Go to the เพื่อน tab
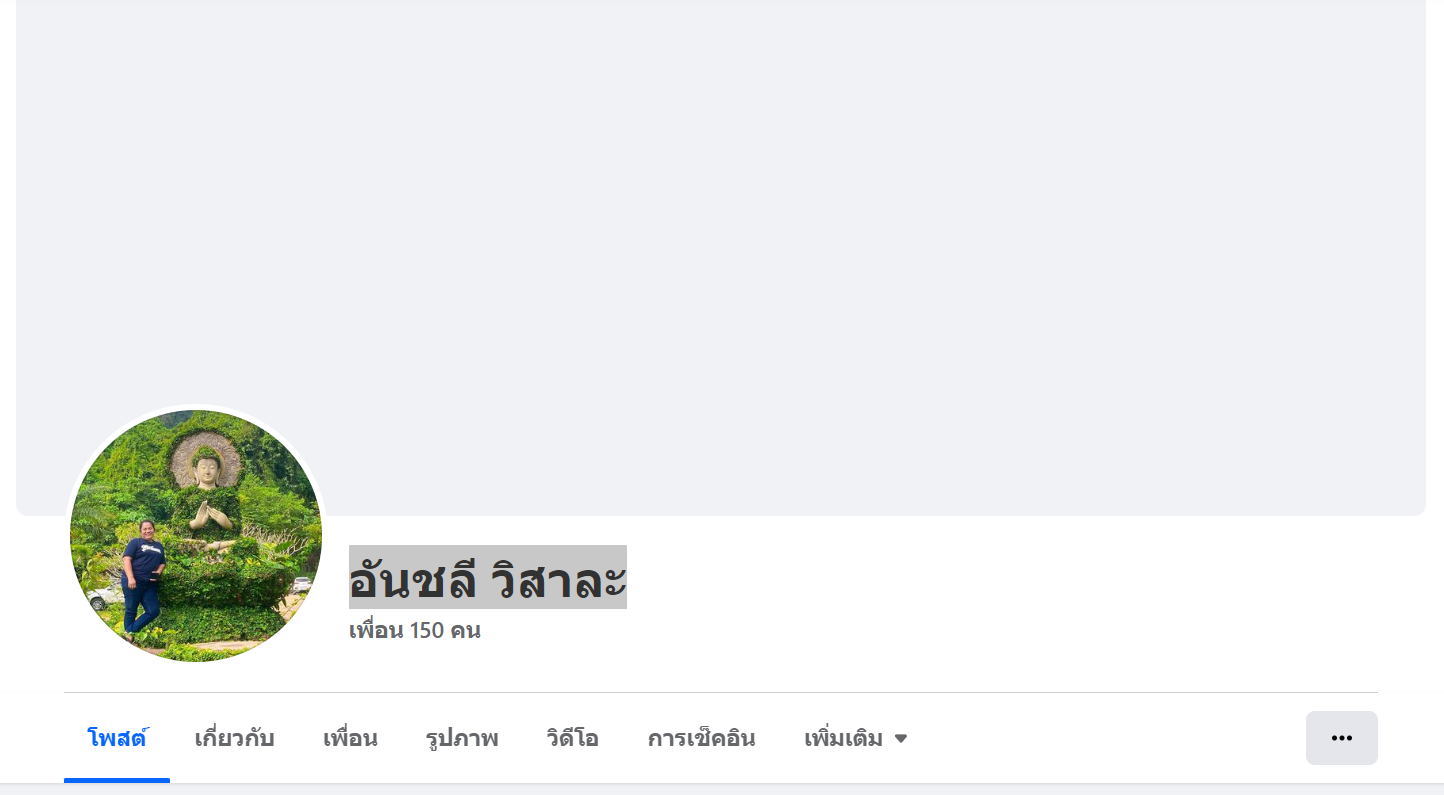Screen dimensions: 1444x795 [x=350, y=739]
